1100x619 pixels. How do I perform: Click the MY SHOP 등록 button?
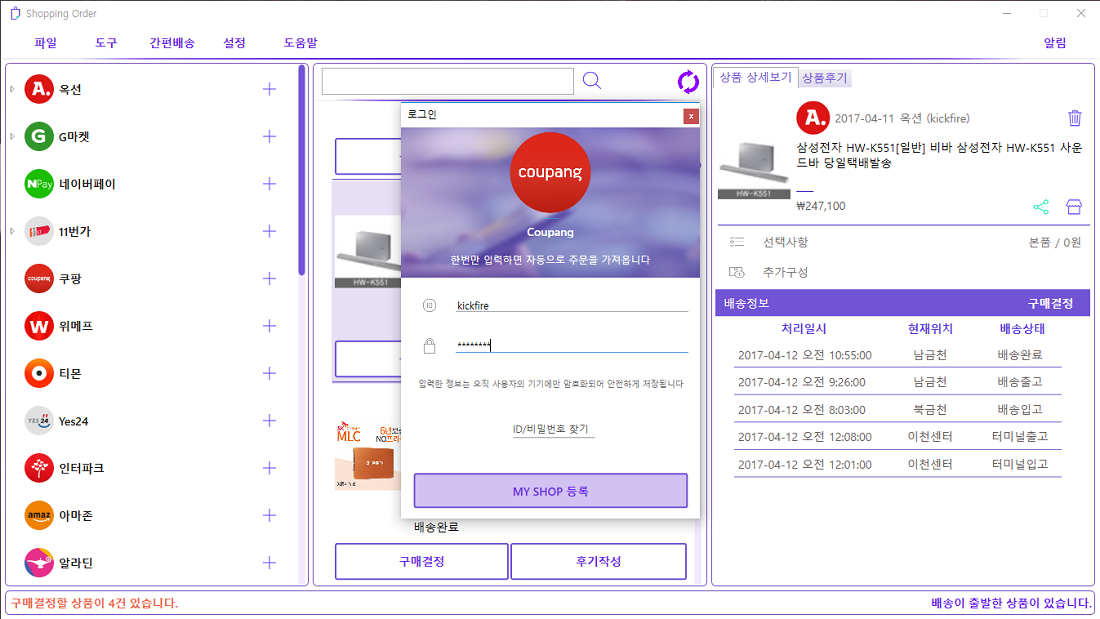pyautogui.click(x=551, y=491)
